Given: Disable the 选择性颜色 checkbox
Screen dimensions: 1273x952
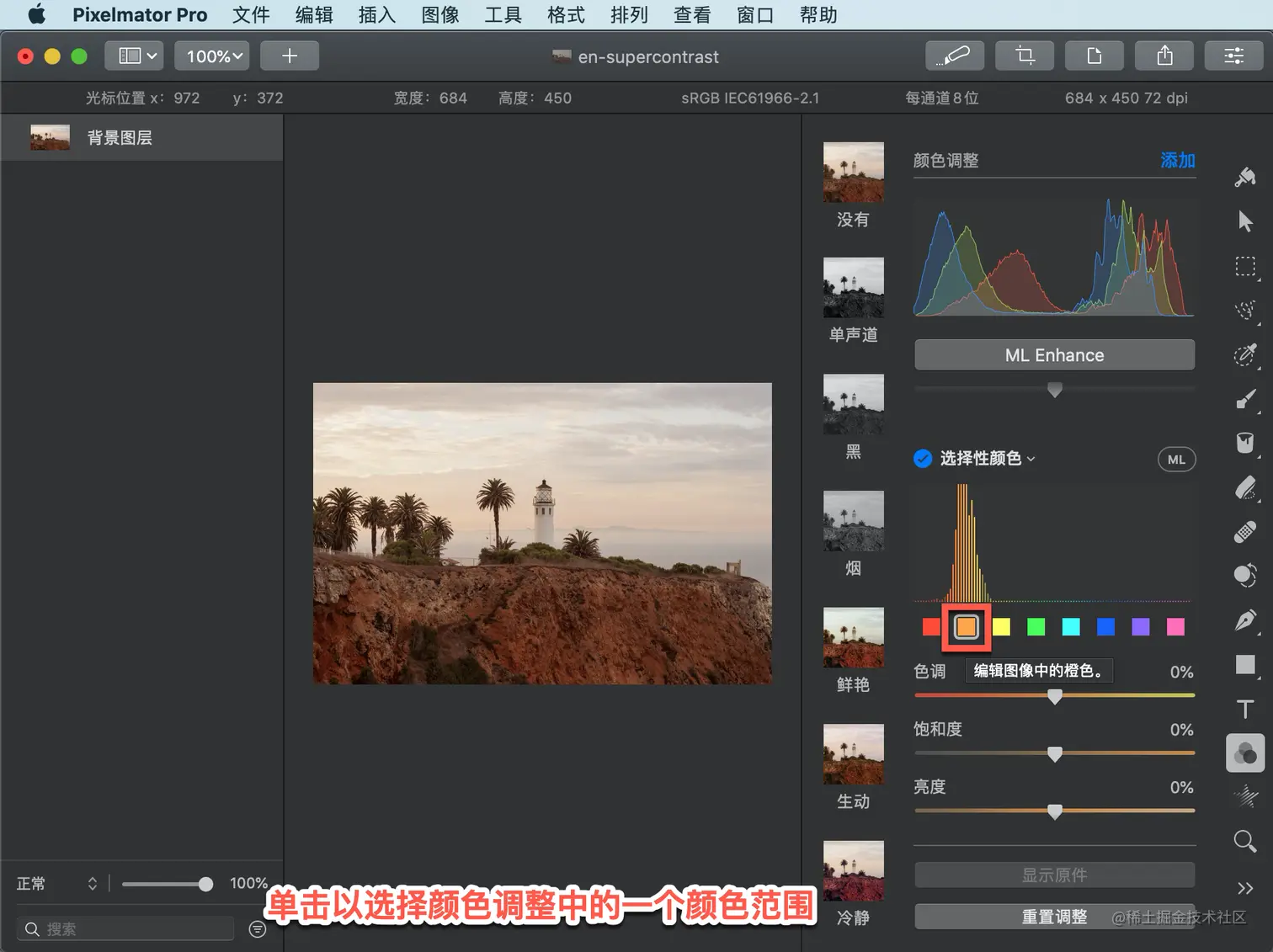Looking at the screenshot, I should coord(923,459).
